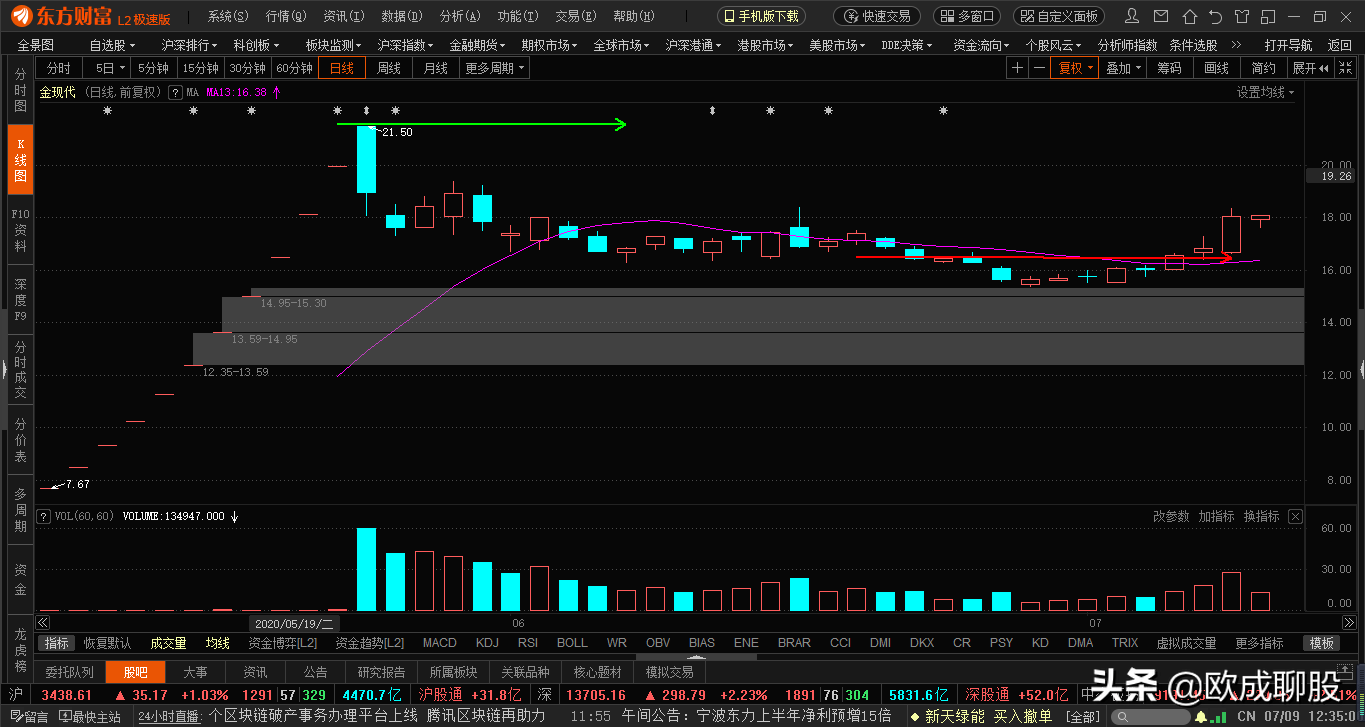Click the question mark box beside VOL
1365x727 pixels.
pyautogui.click(x=43, y=516)
